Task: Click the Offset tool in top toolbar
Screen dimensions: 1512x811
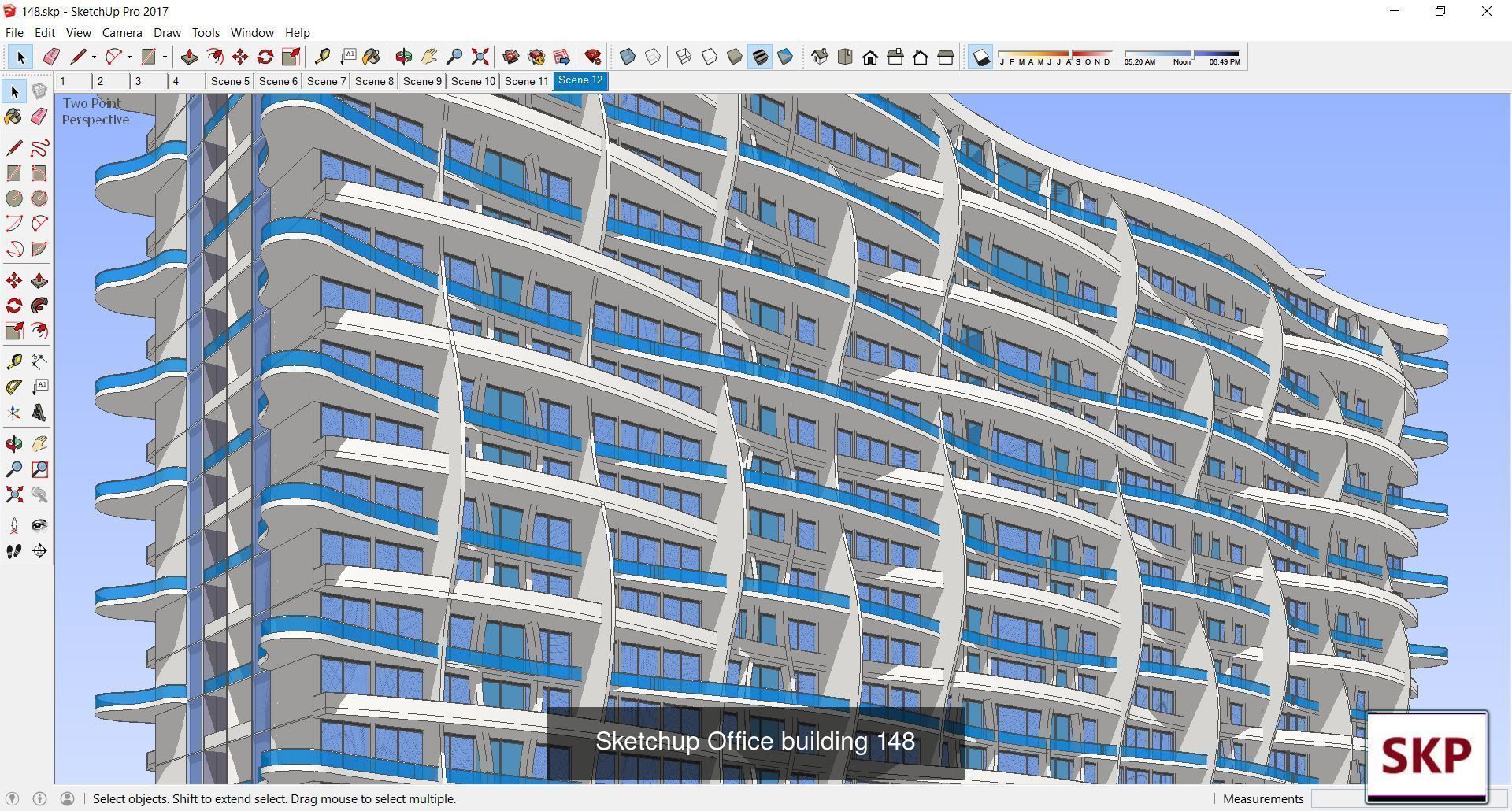Action: pos(215,57)
